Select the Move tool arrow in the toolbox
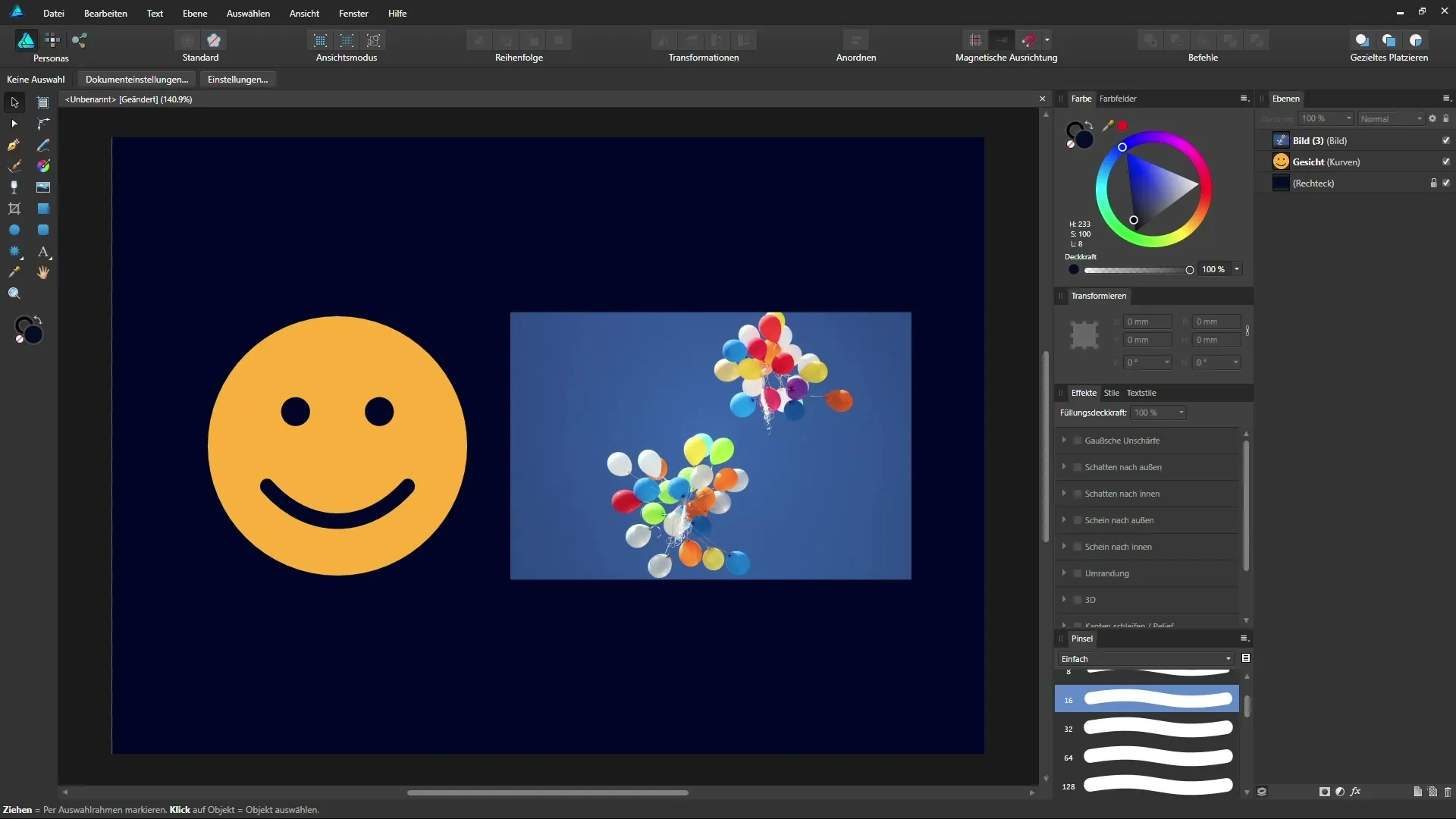 [x=14, y=102]
